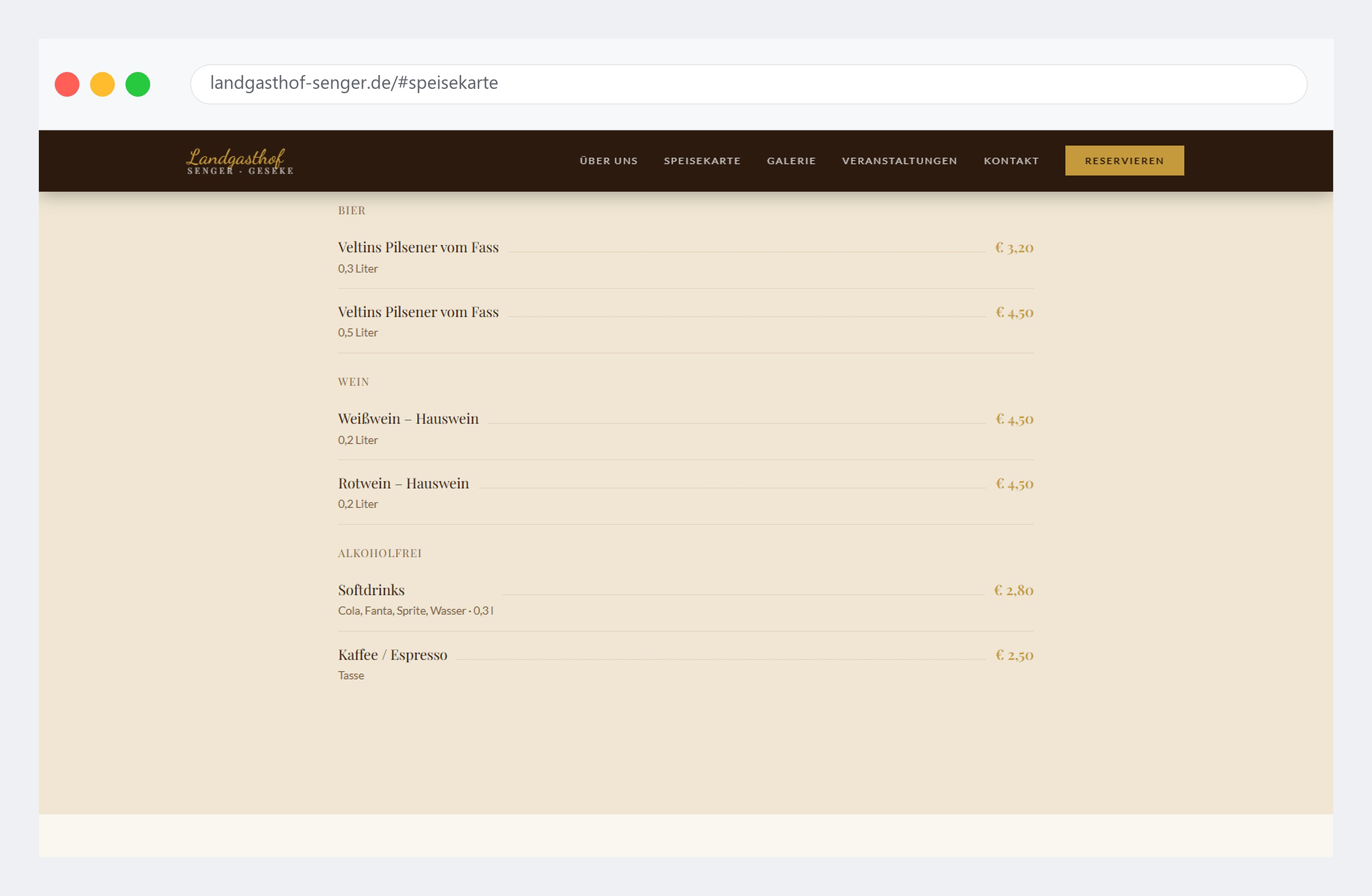Click the WEIN section heading
This screenshot has height=896, width=1372.
[x=353, y=382]
